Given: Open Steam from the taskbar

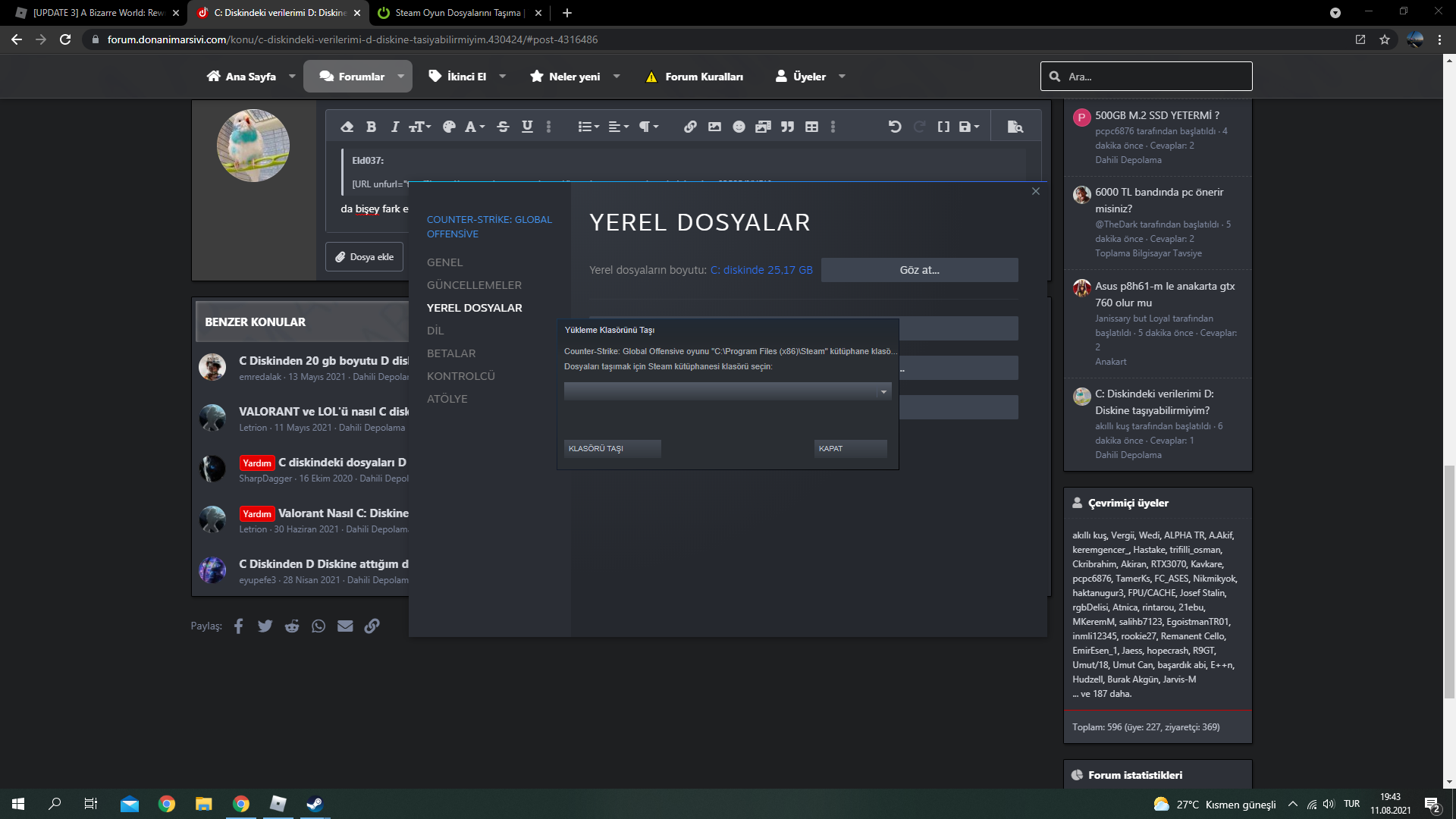Looking at the screenshot, I should click(314, 804).
